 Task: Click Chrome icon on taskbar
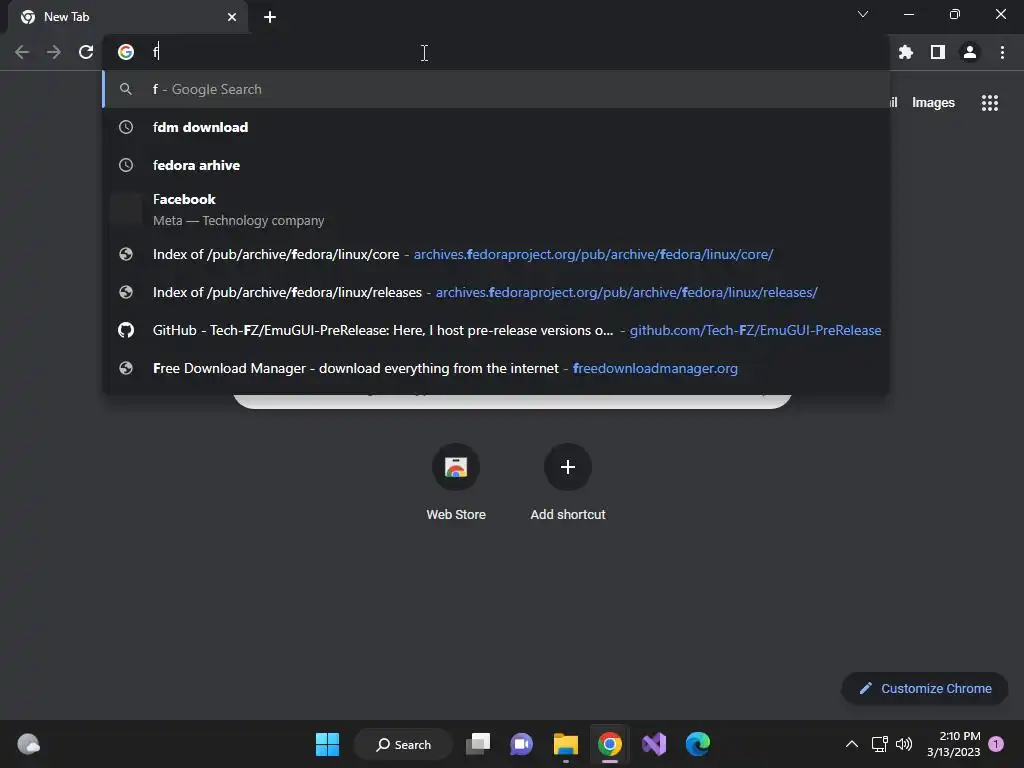(609, 744)
